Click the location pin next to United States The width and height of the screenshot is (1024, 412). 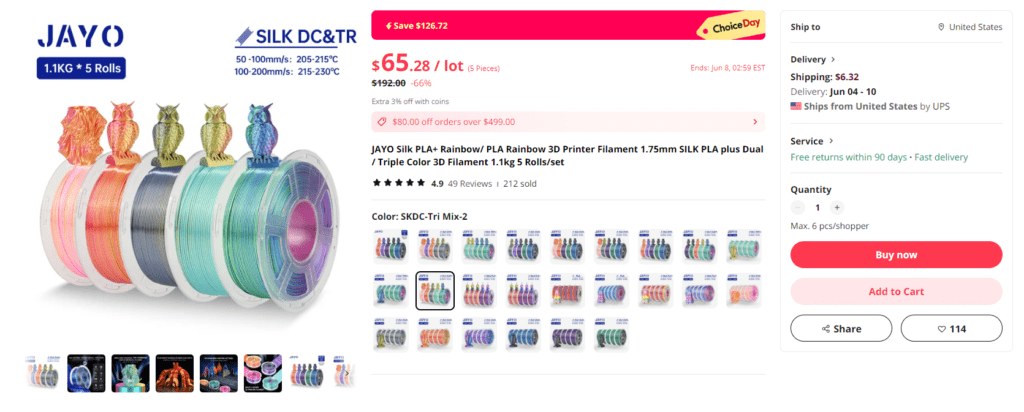pyautogui.click(x=941, y=27)
